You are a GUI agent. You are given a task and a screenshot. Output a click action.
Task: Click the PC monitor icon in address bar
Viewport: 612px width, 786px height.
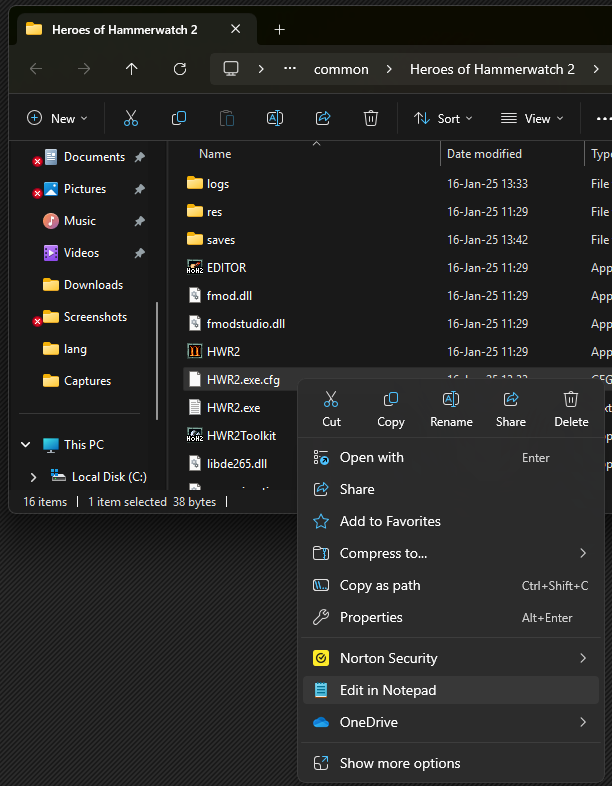click(231, 69)
